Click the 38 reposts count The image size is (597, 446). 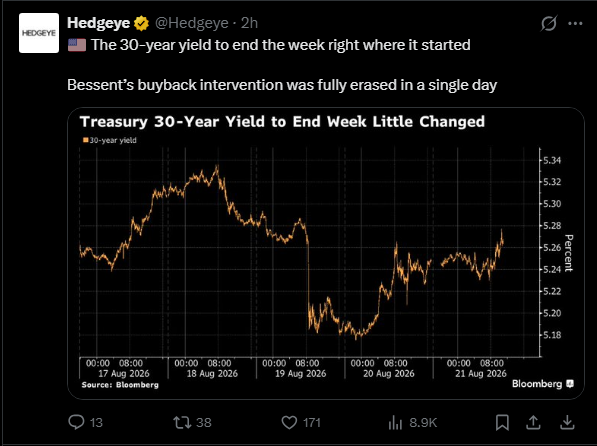[x=204, y=422]
